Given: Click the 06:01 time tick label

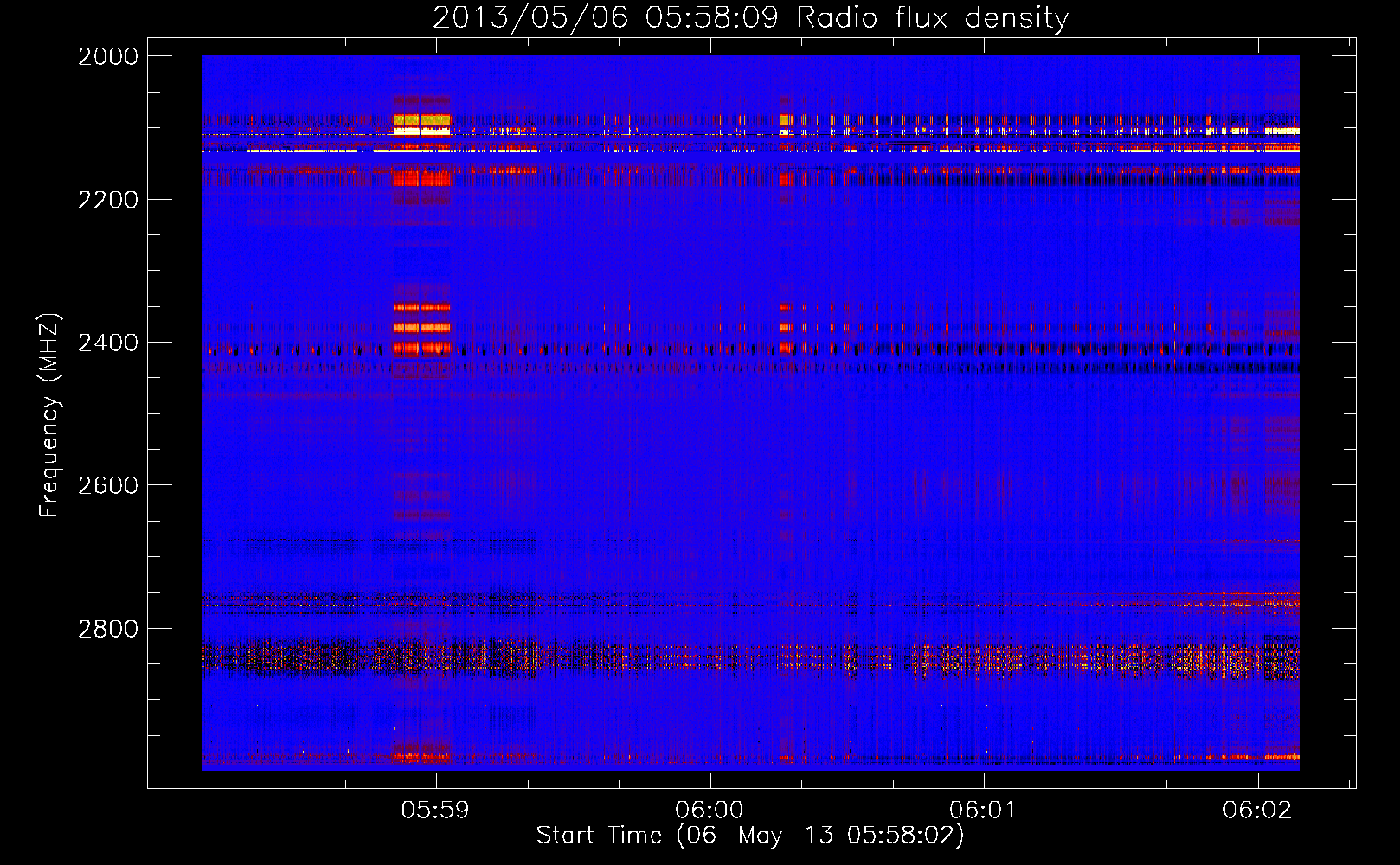Looking at the screenshot, I should coord(983,810).
